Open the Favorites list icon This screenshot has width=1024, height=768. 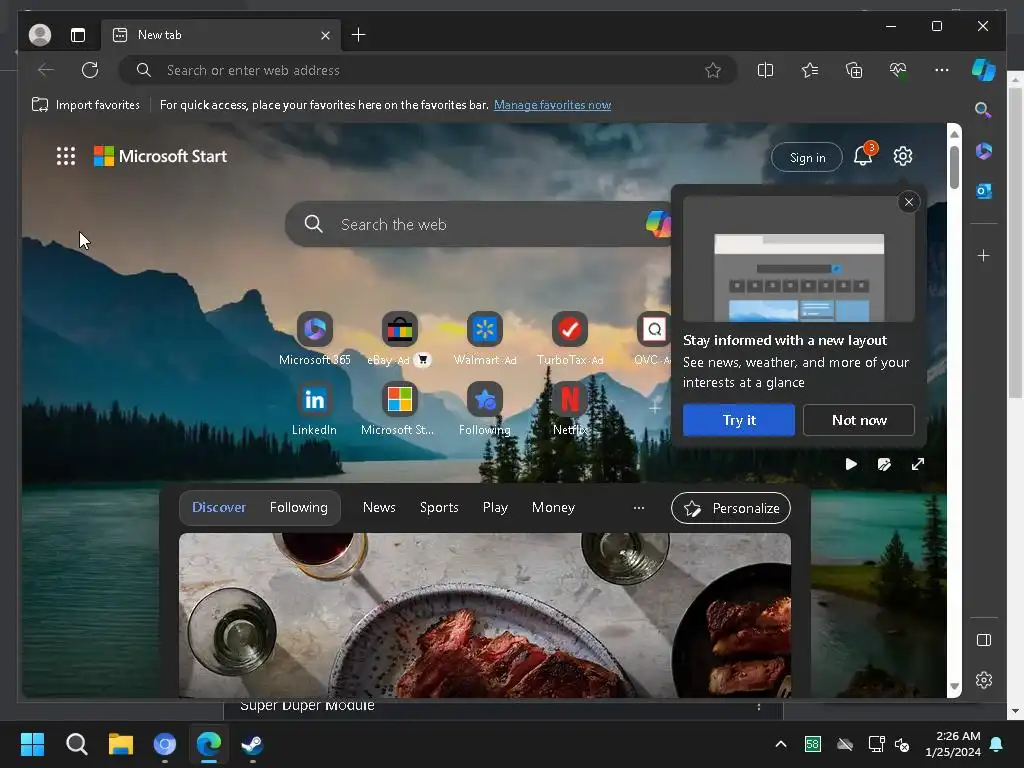[x=810, y=70]
